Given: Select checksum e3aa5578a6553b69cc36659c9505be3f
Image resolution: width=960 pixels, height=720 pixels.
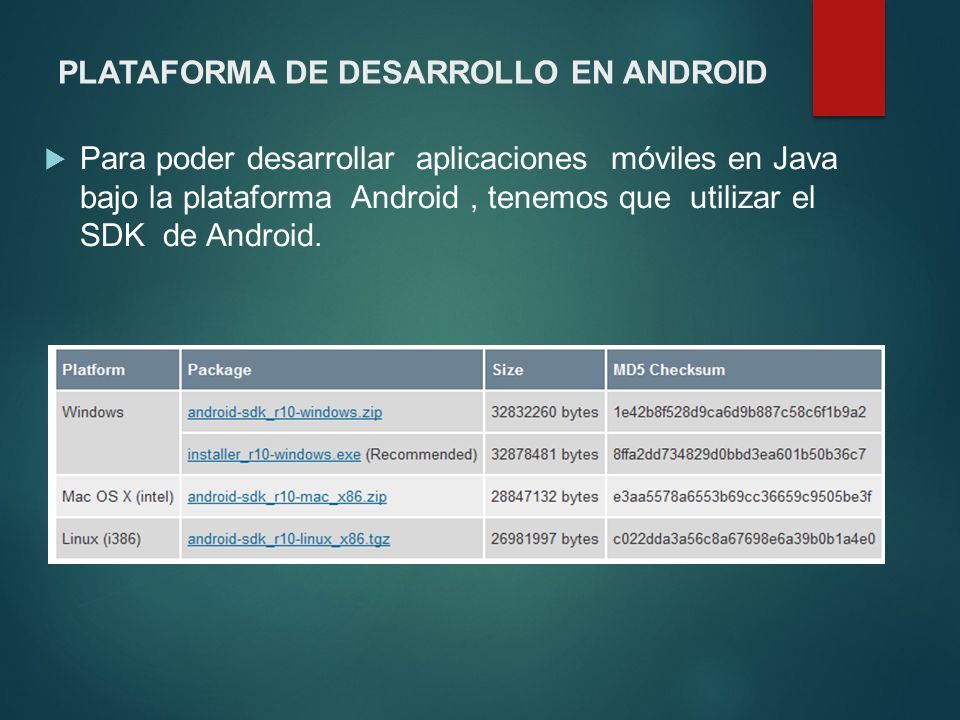Looking at the screenshot, I should pyautogui.click(x=742, y=497).
